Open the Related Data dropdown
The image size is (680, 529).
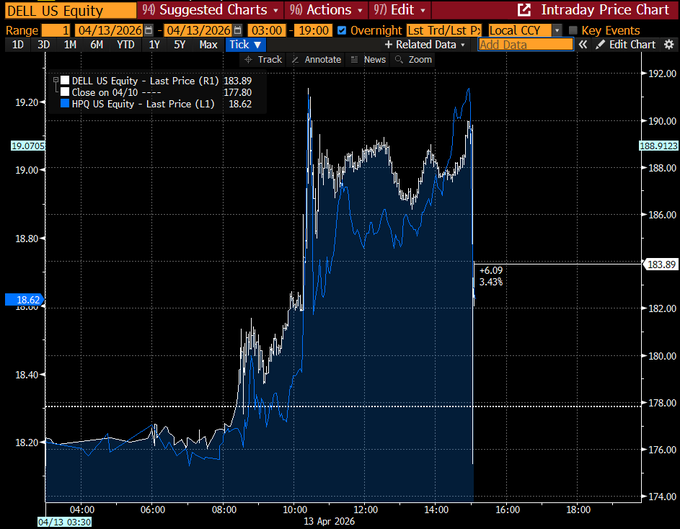[425, 45]
